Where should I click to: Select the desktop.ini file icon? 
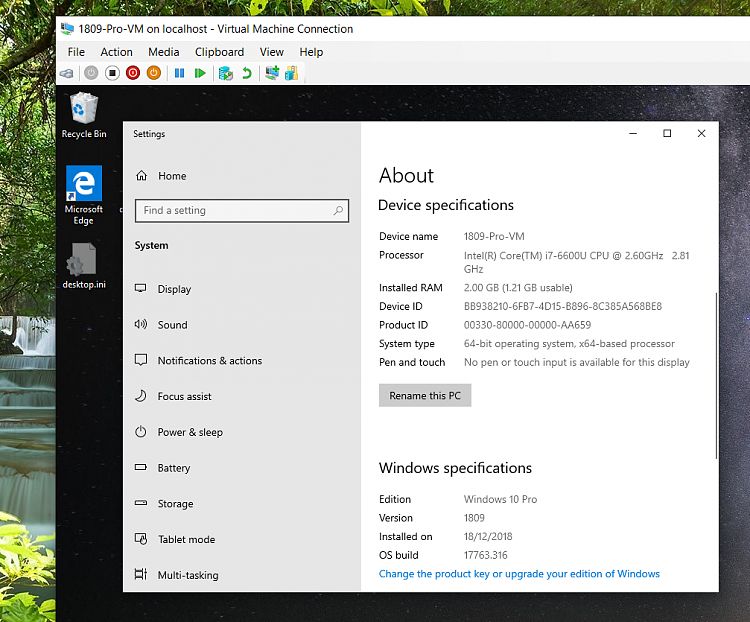click(84, 266)
